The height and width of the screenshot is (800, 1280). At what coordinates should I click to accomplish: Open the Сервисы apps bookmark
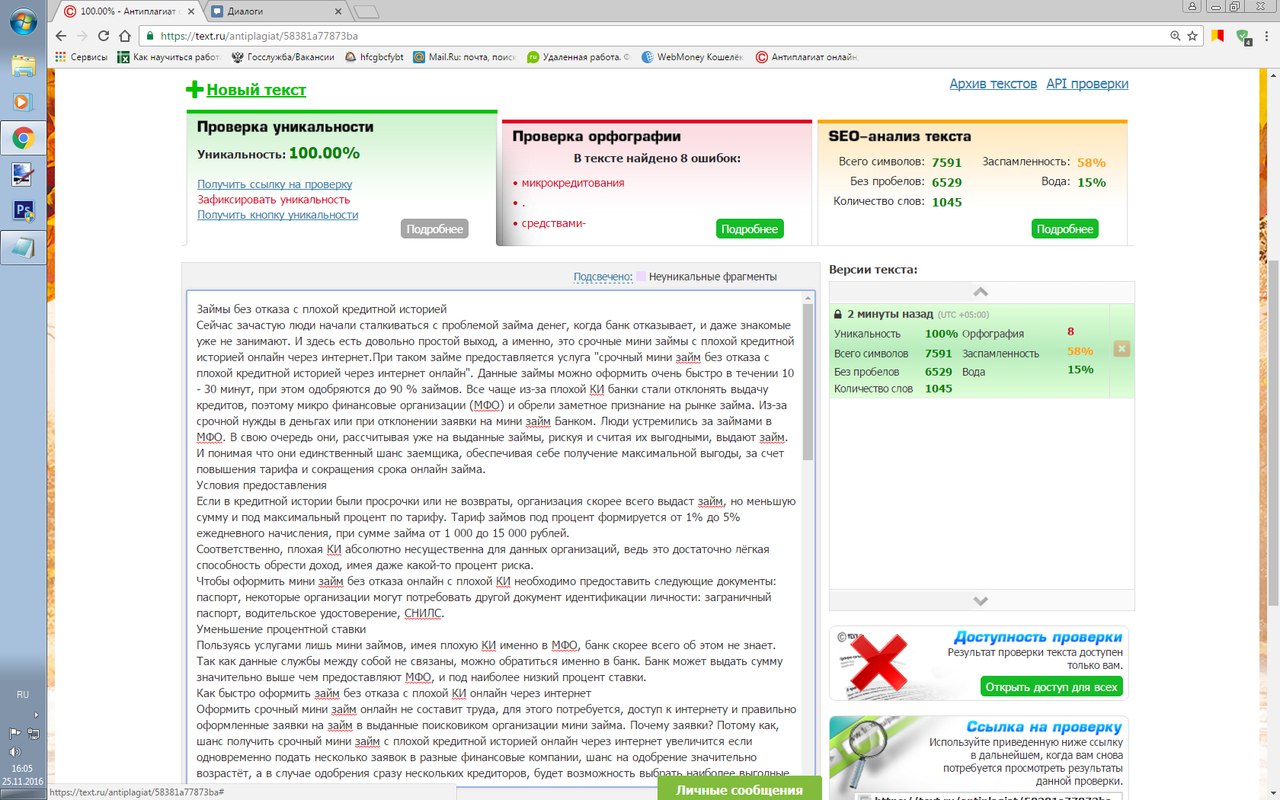tap(81, 57)
